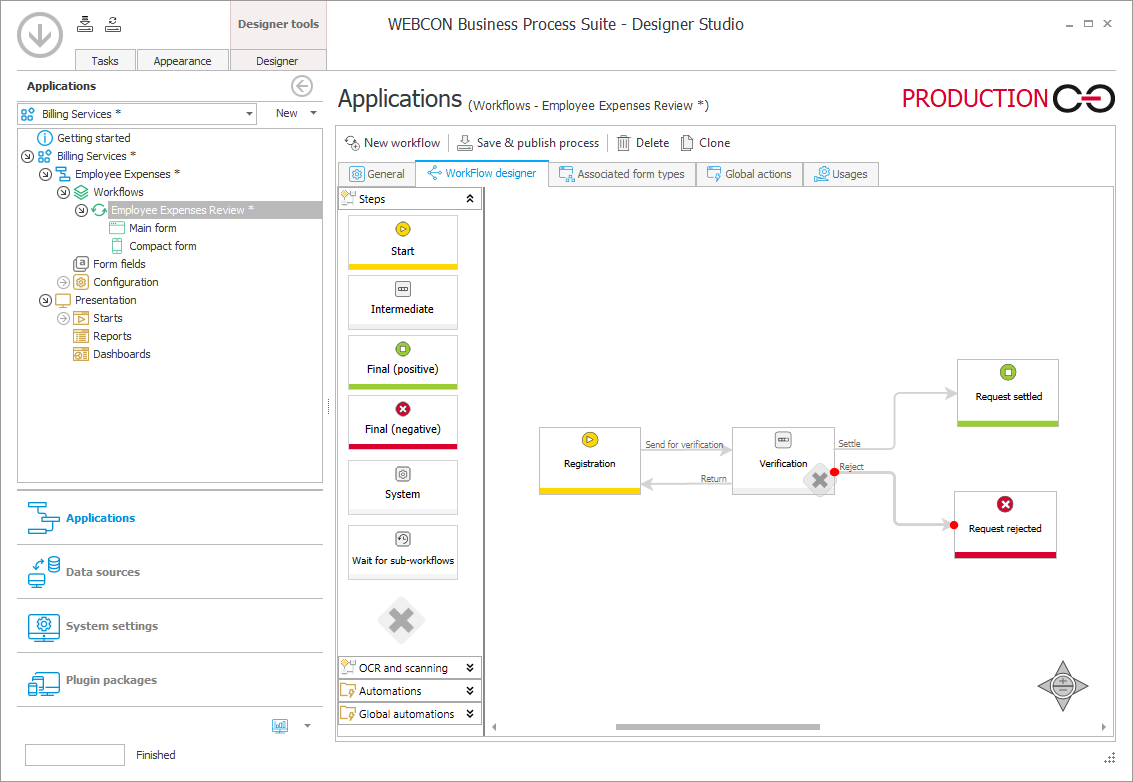This screenshot has height=782, width=1133.
Task: Click the Reports icon in the tree
Action: 81,336
